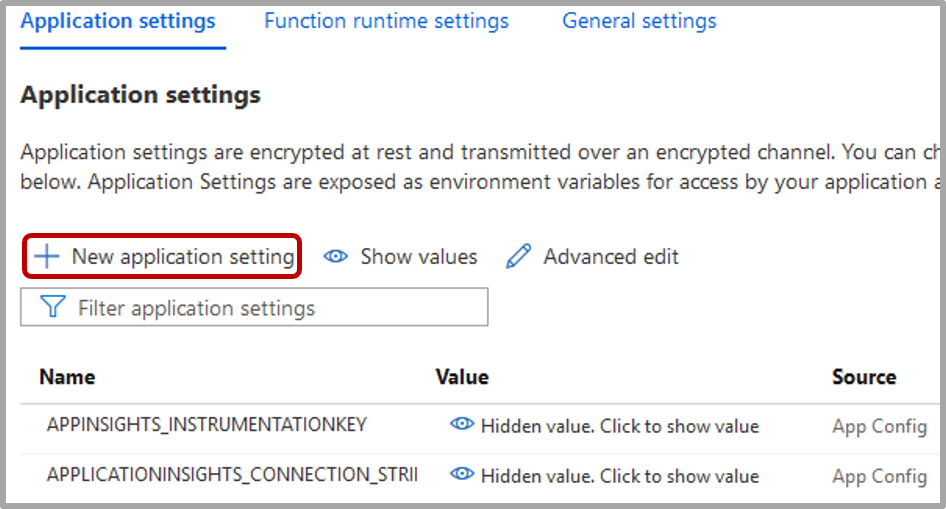Click the Source column header
Screen dimensions: 946x509
coord(864,377)
